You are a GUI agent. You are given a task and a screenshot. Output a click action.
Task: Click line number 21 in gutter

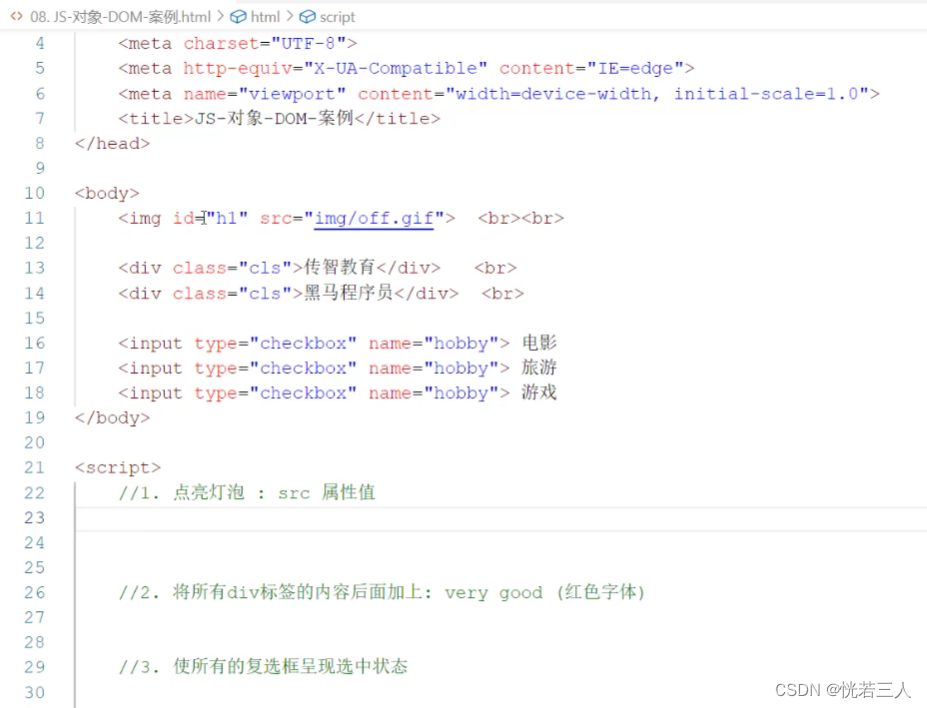click(34, 467)
